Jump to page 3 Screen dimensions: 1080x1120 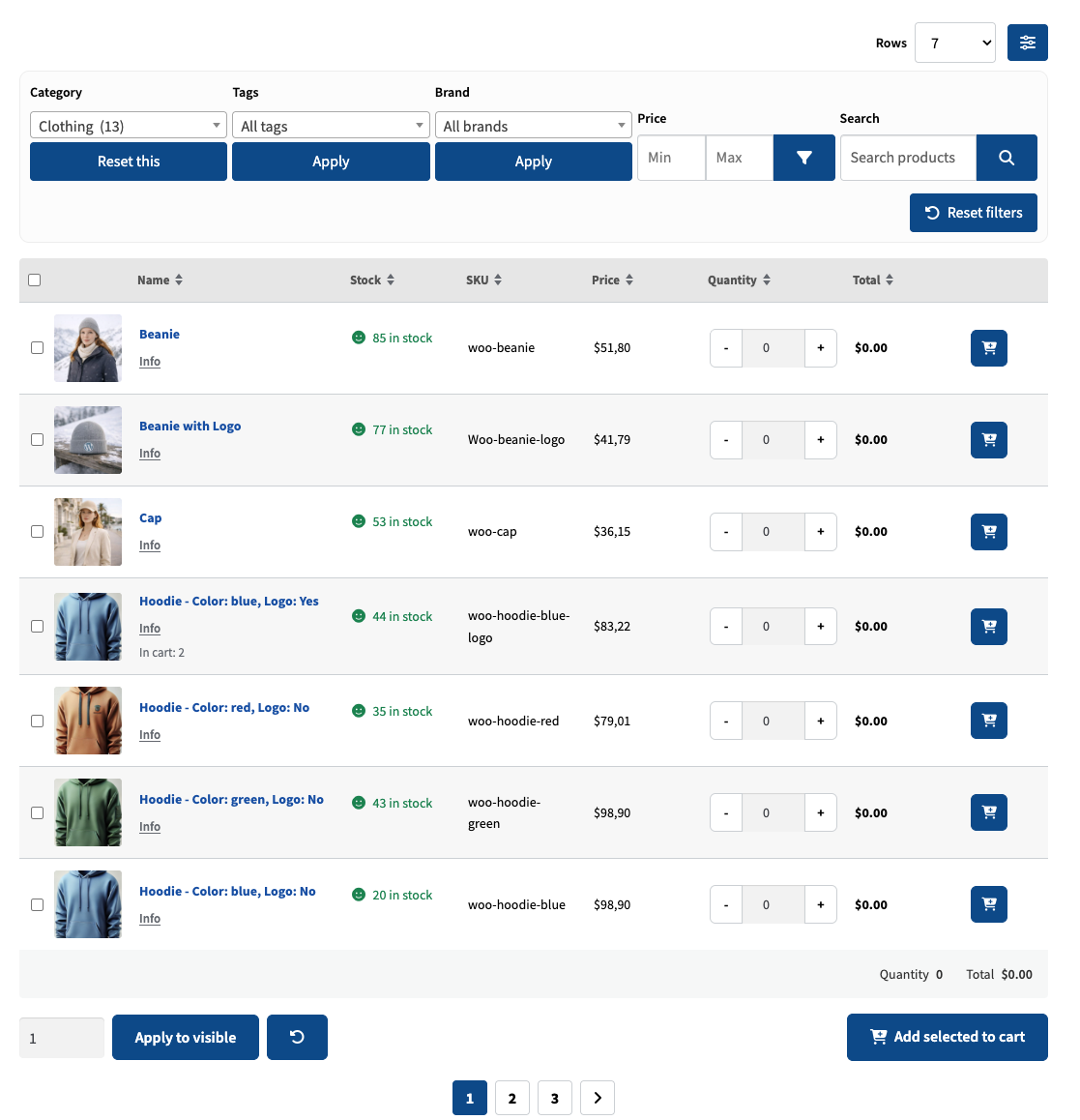(x=555, y=1098)
